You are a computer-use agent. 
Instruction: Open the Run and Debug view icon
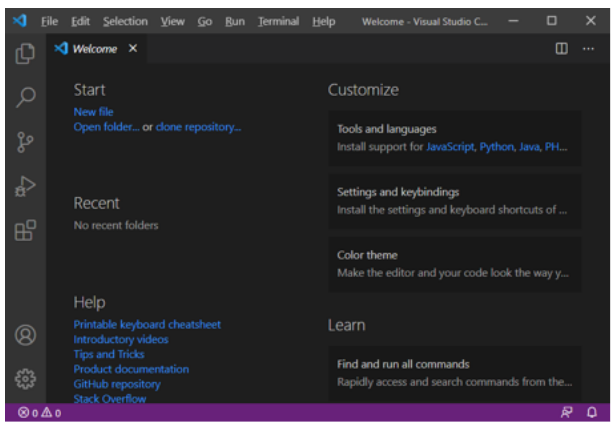[25, 186]
